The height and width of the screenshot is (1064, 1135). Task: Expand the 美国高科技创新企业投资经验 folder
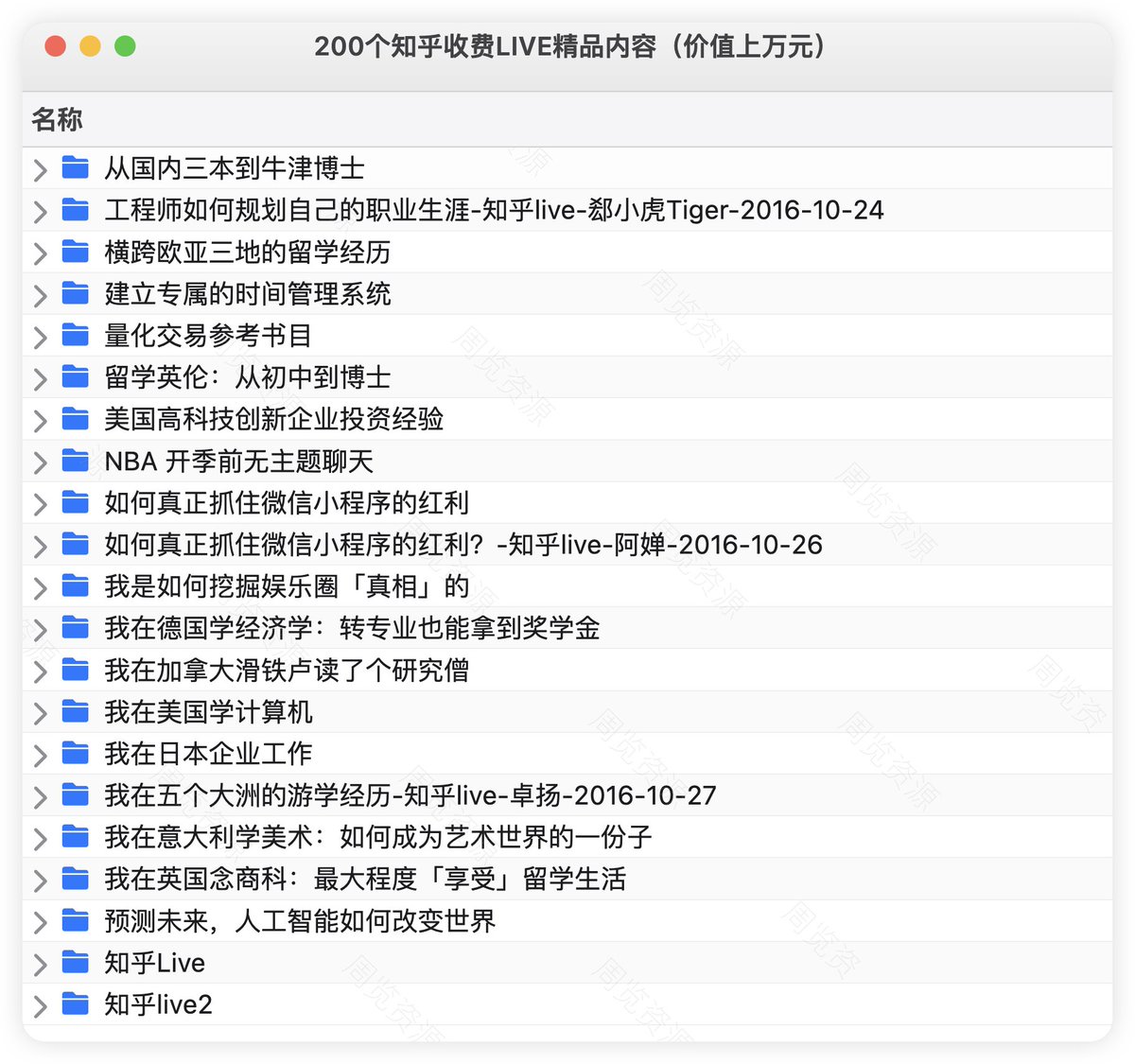40,421
